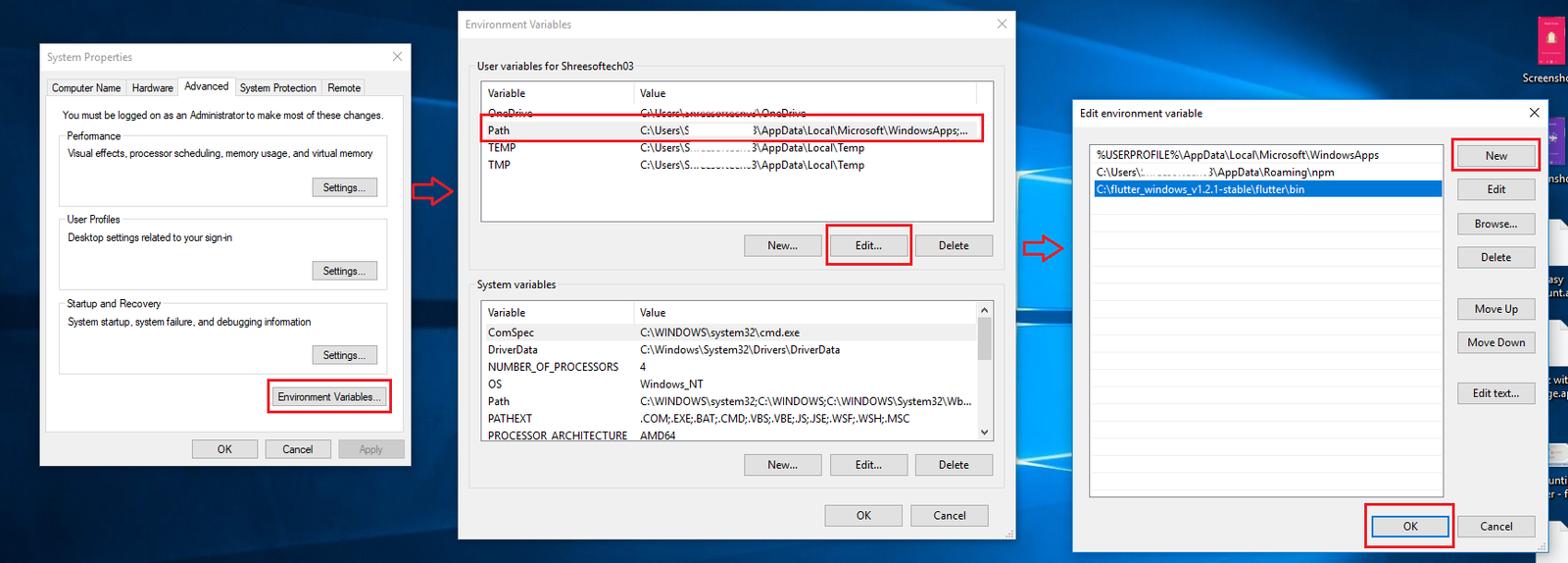Click the System variables scroll up arrow
The width and height of the screenshot is (1568, 563).
[984, 310]
